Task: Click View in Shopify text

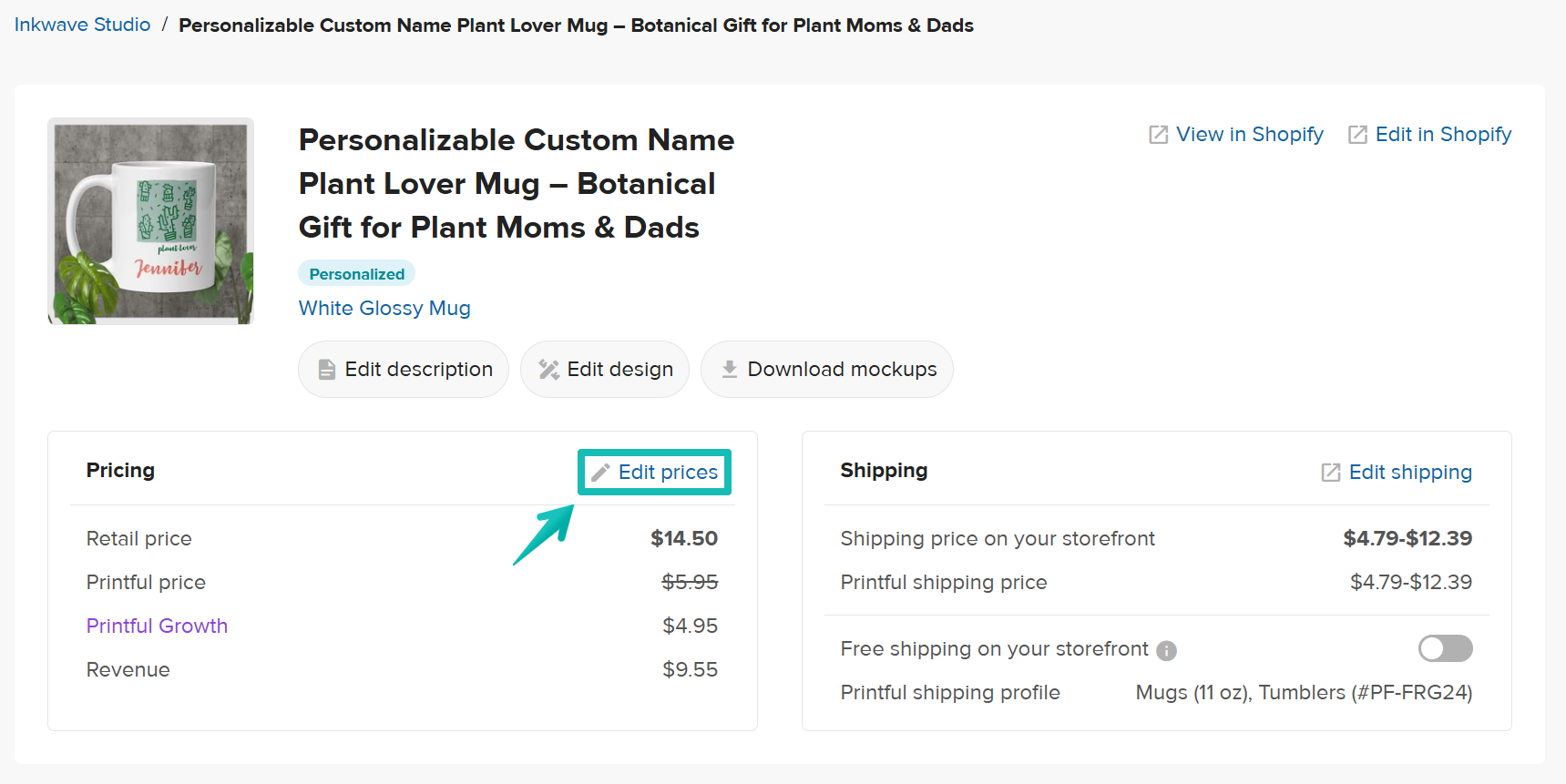Action: pos(1249,135)
